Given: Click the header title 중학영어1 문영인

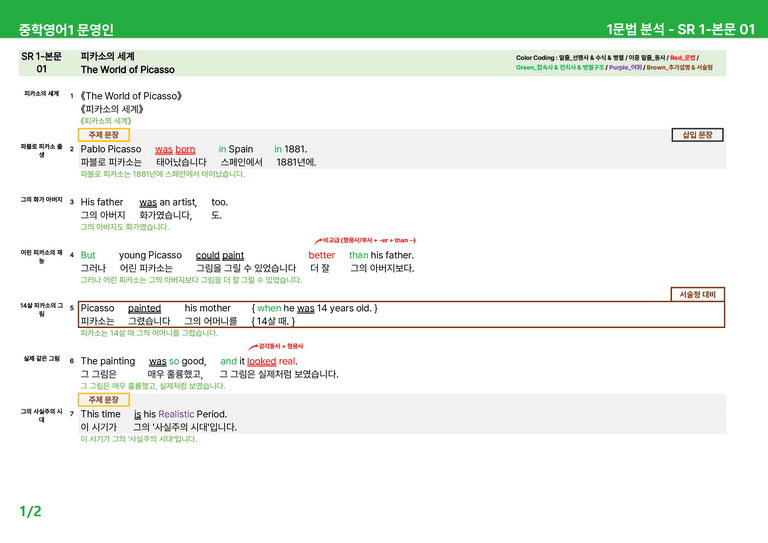Looking at the screenshot, I should pyautogui.click(x=66, y=29).
